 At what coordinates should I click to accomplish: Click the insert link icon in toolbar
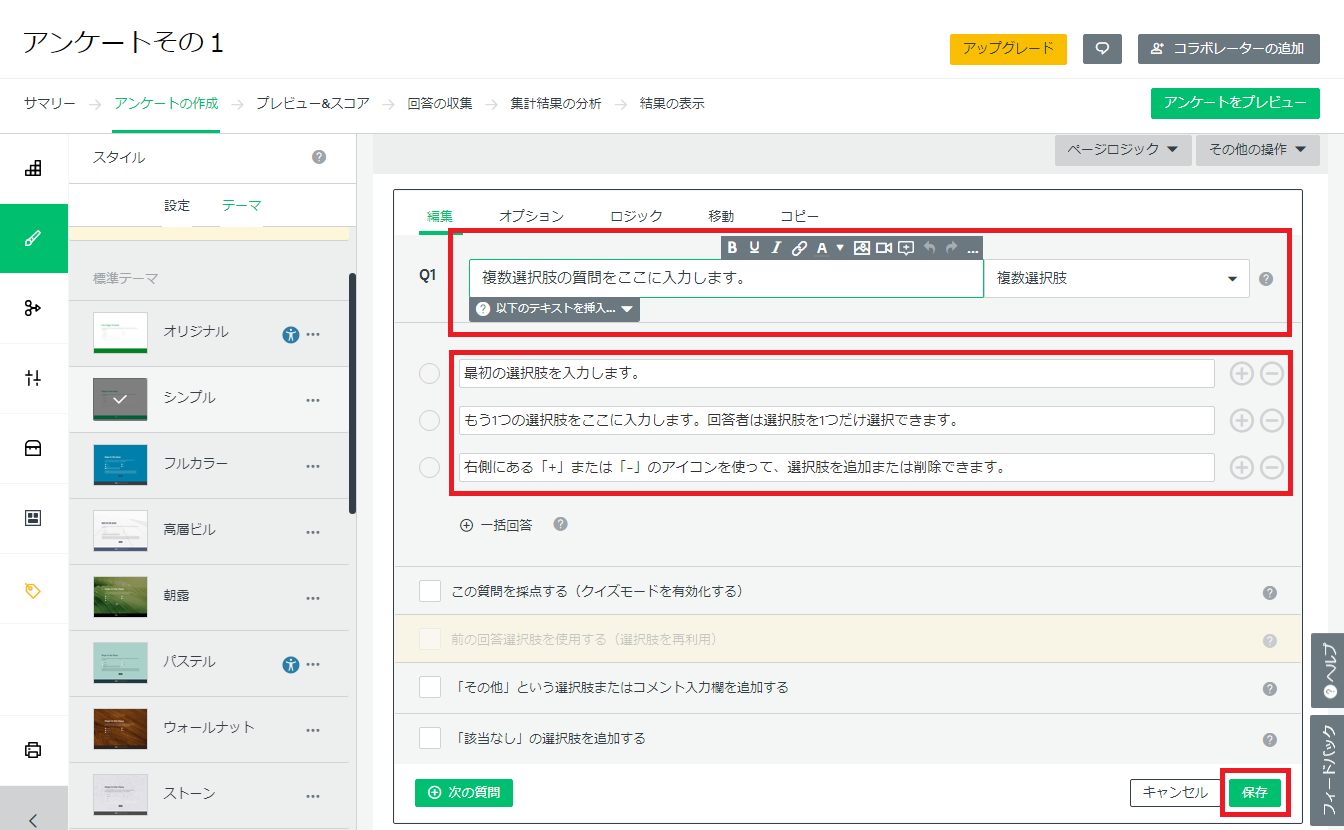(x=799, y=248)
